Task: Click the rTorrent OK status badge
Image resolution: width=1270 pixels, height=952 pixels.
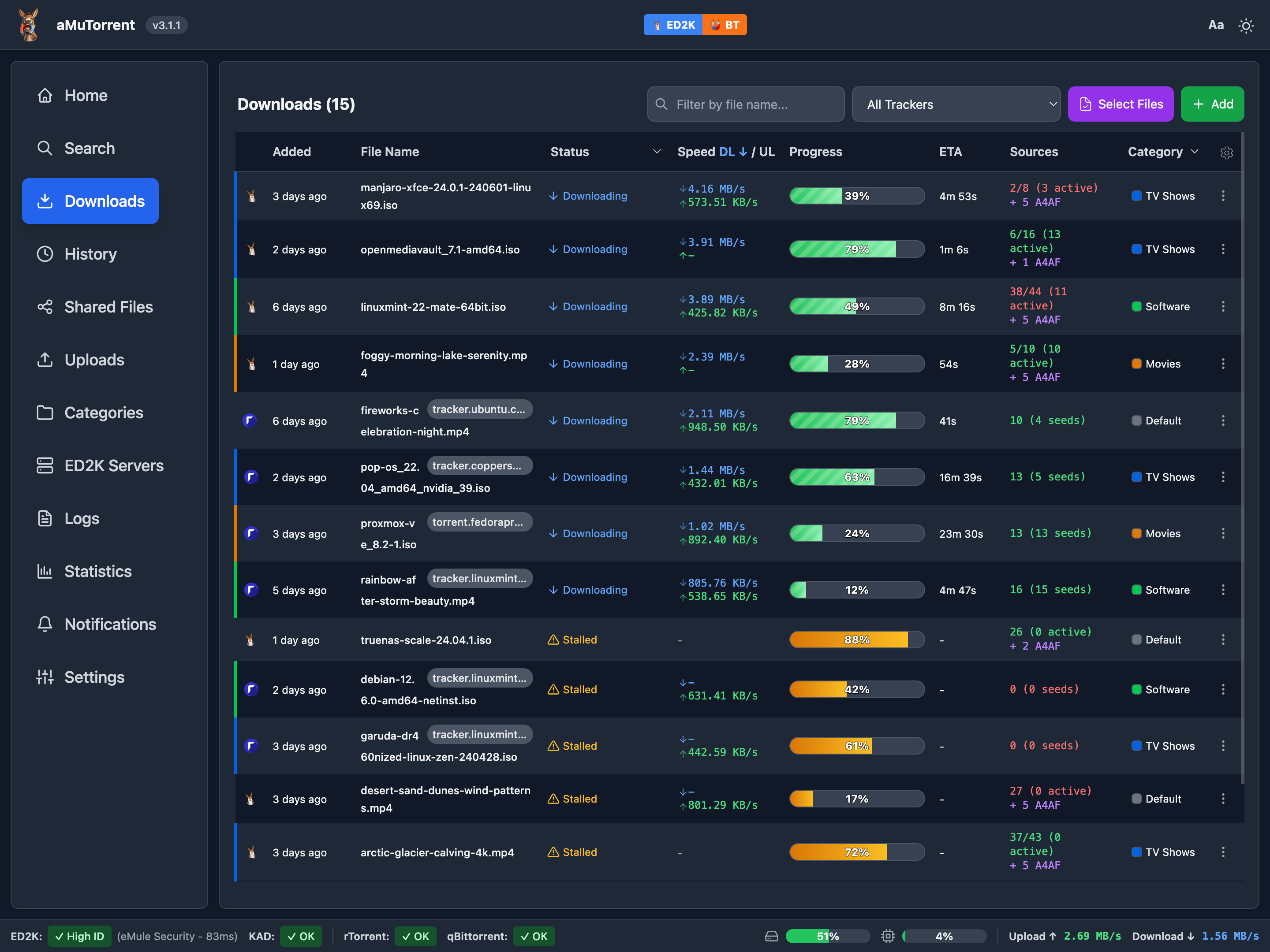Action: pos(416,937)
